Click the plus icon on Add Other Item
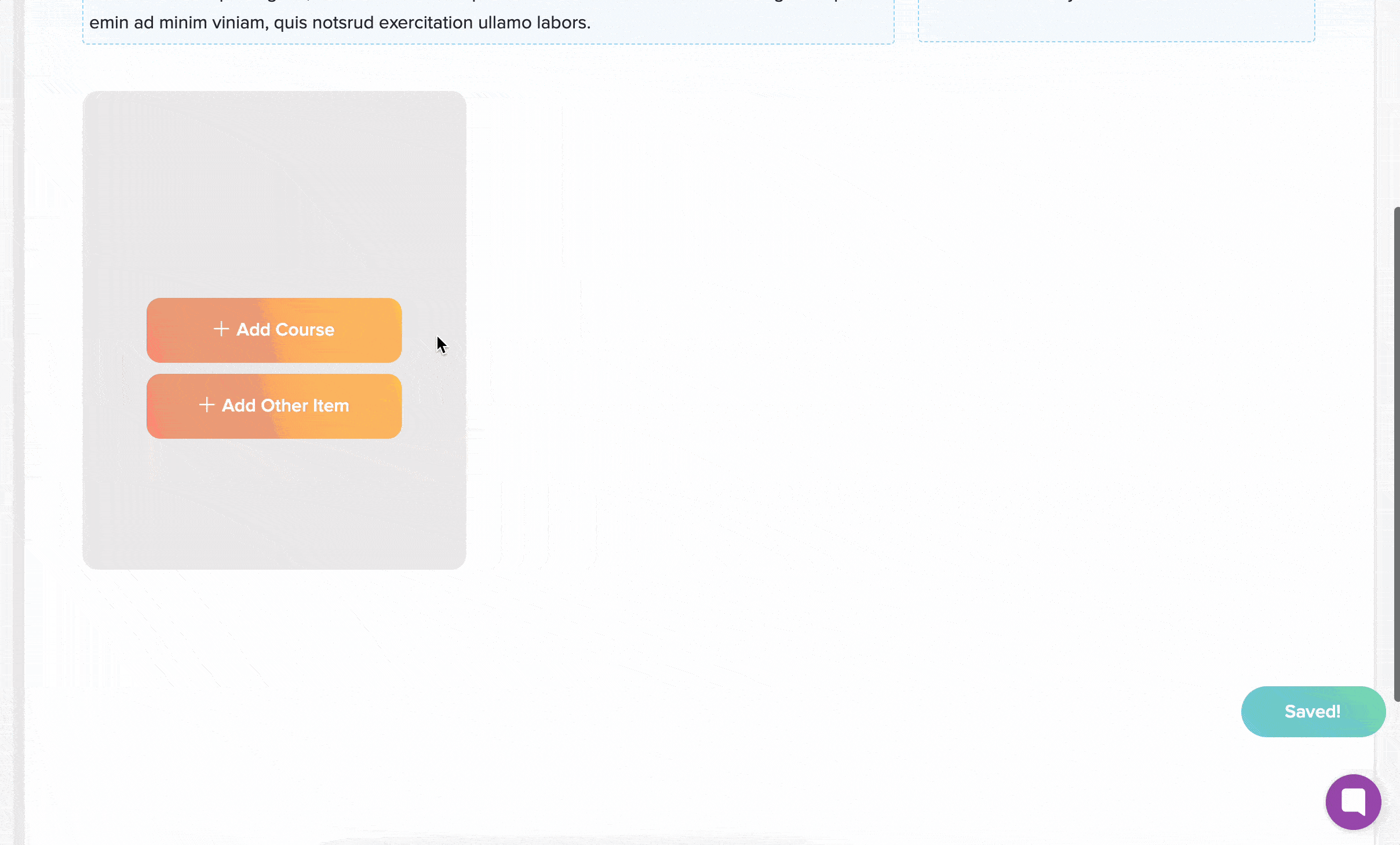1400x845 pixels. pos(207,405)
